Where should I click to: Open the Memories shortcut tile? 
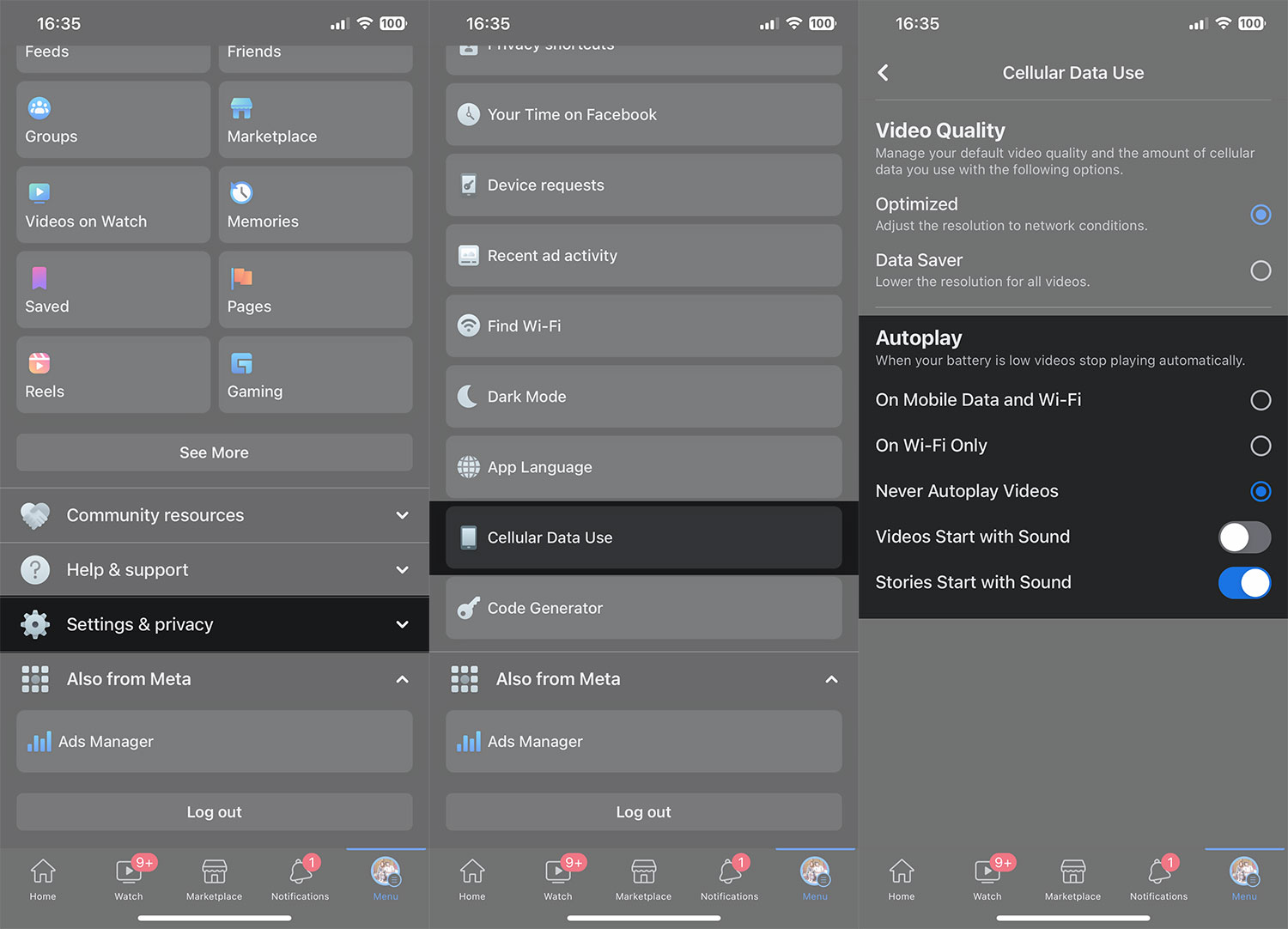pyautogui.click(x=315, y=205)
